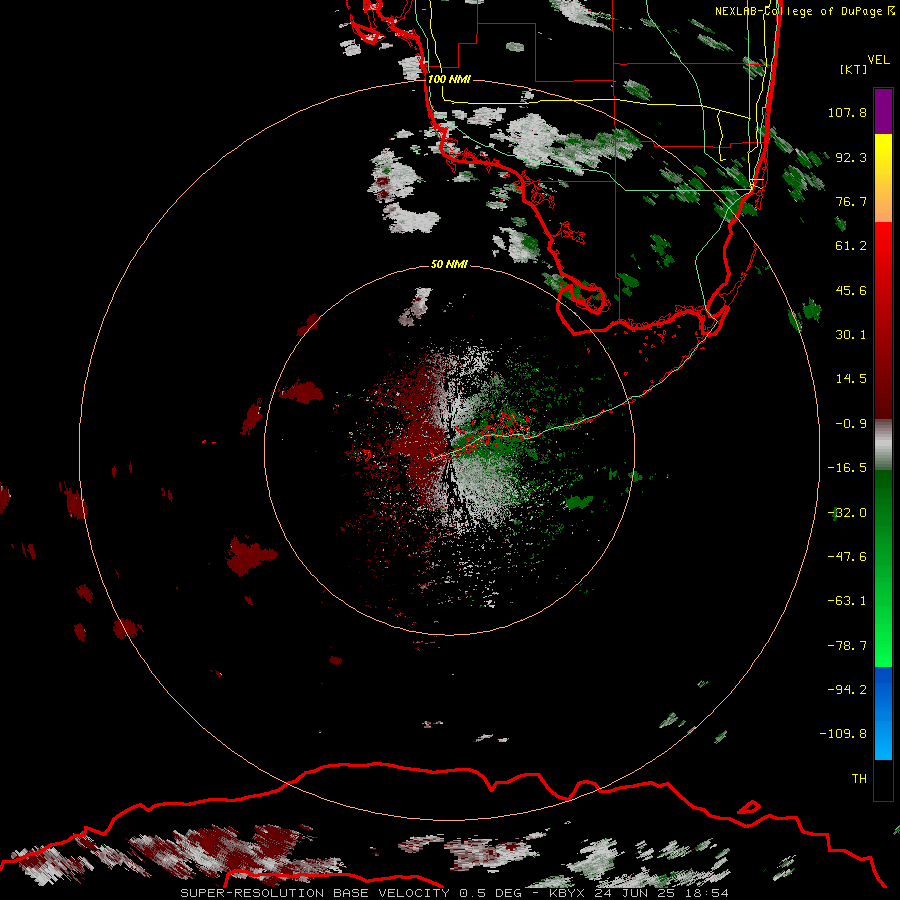Click the -109.8 velocity scale value
The height and width of the screenshot is (900, 900).
click(843, 734)
